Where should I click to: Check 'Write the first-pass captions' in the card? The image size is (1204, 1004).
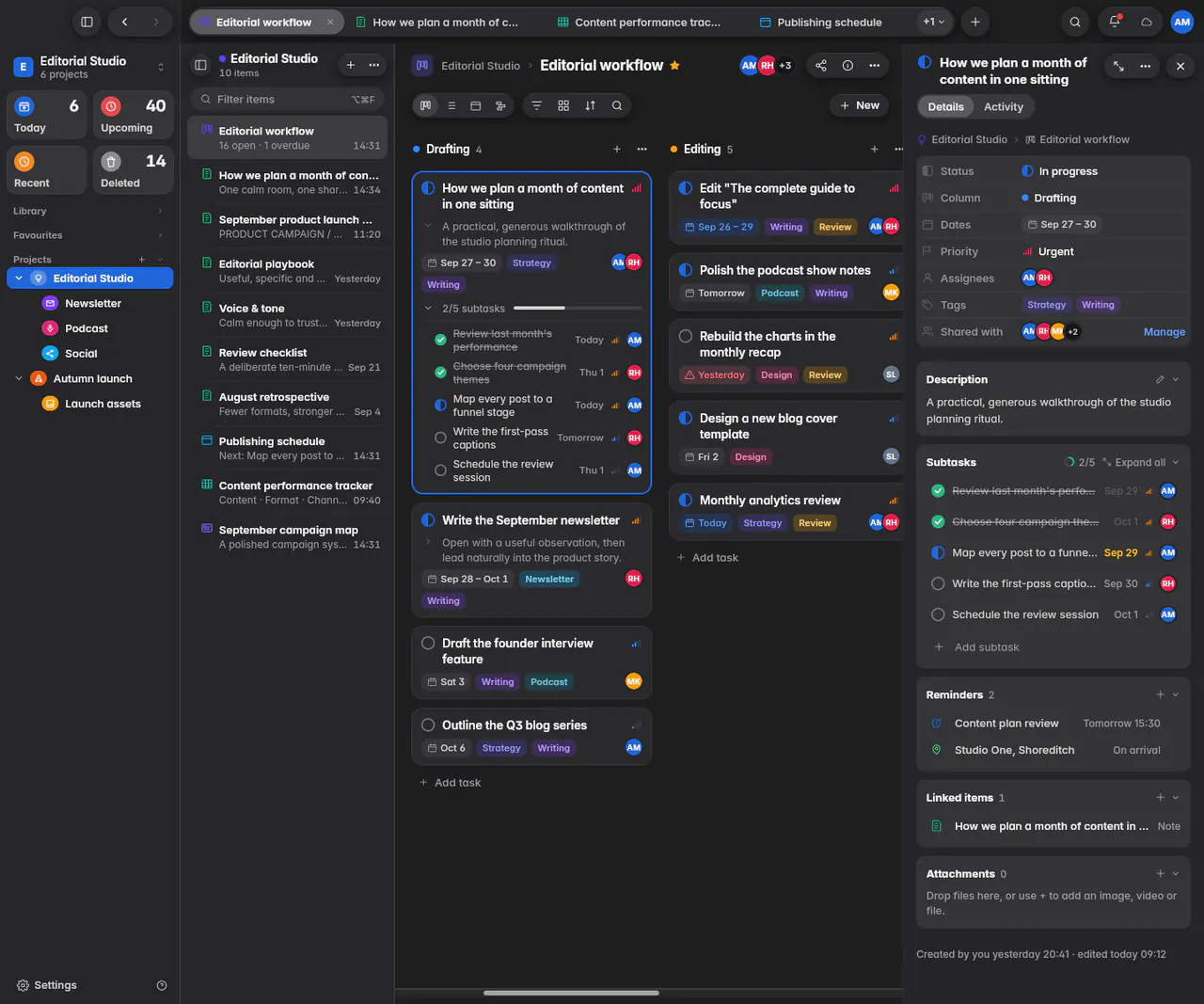[440, 438]
